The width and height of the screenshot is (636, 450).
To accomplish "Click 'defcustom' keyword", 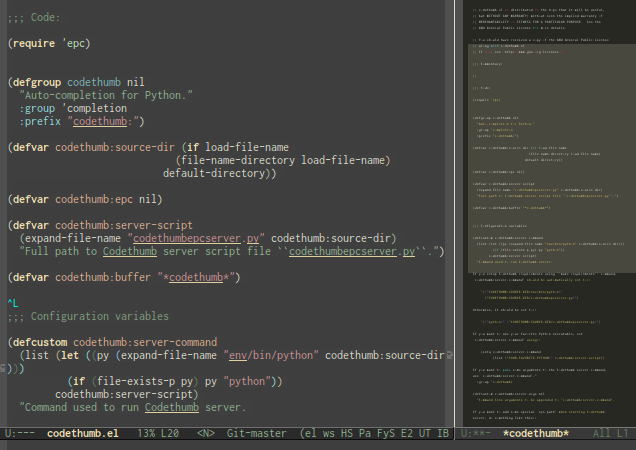I will coord(40,342).
